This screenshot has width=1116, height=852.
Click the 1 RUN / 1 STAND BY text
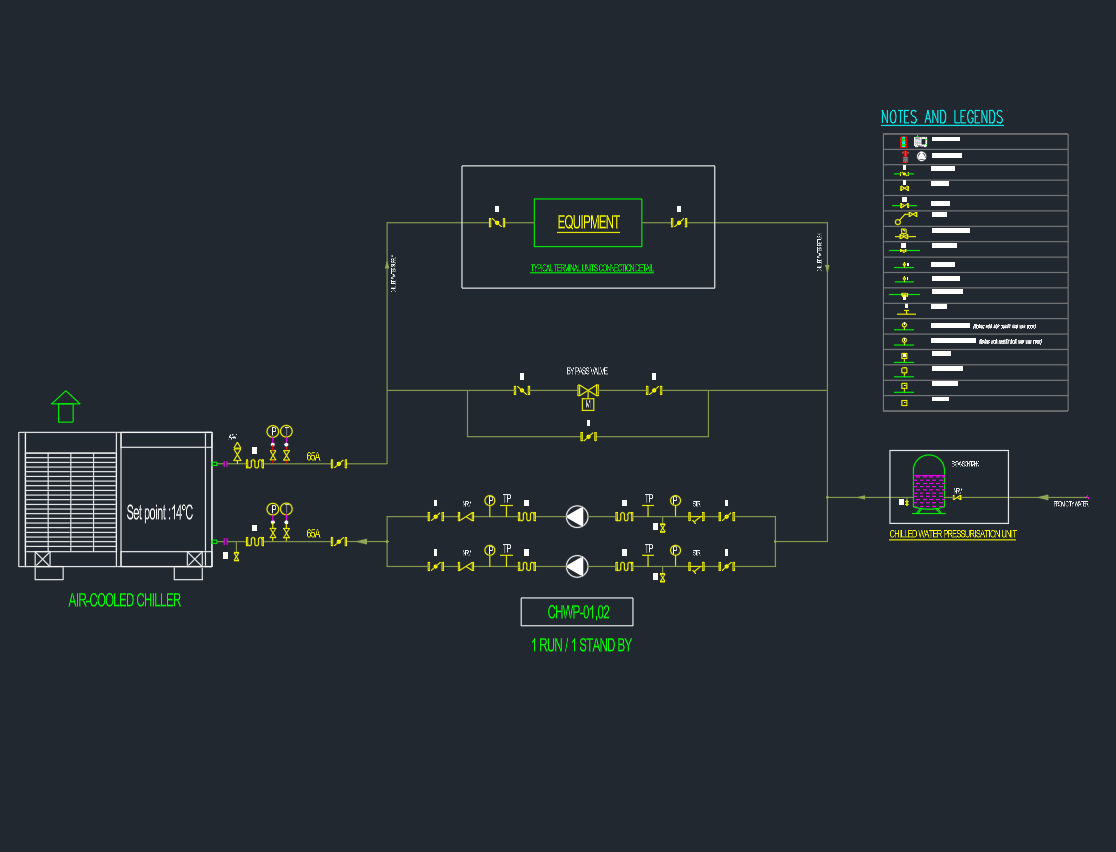point(581,646)
